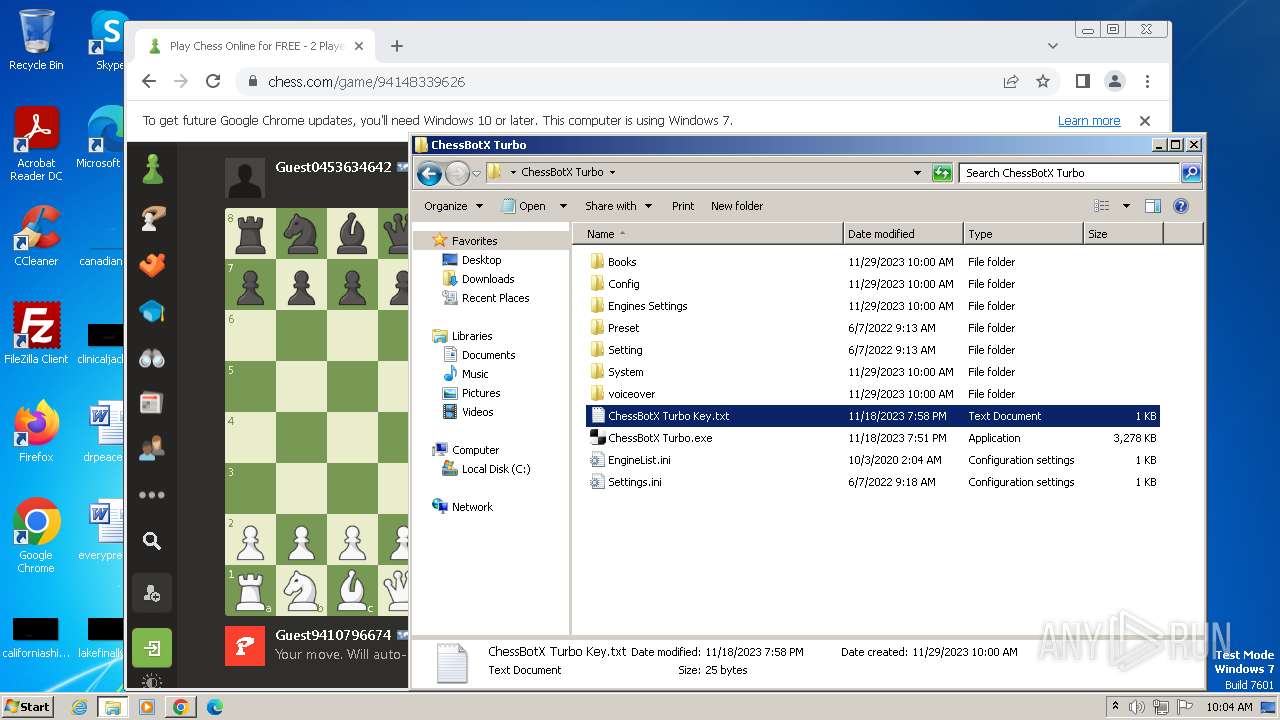Open the Chess.com pawn logo home icon

(152, 169)
